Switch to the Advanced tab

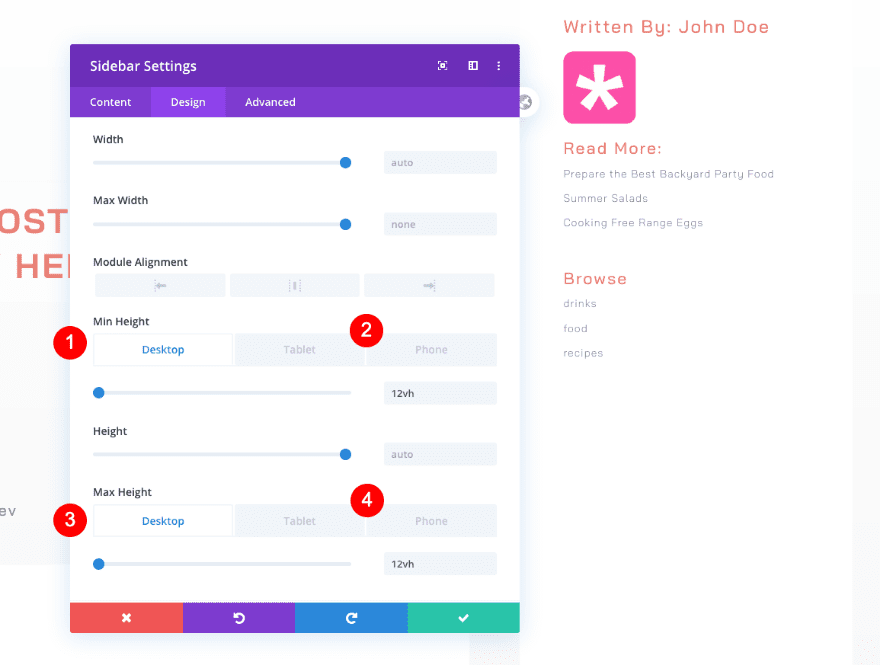[x=270, y=102]
